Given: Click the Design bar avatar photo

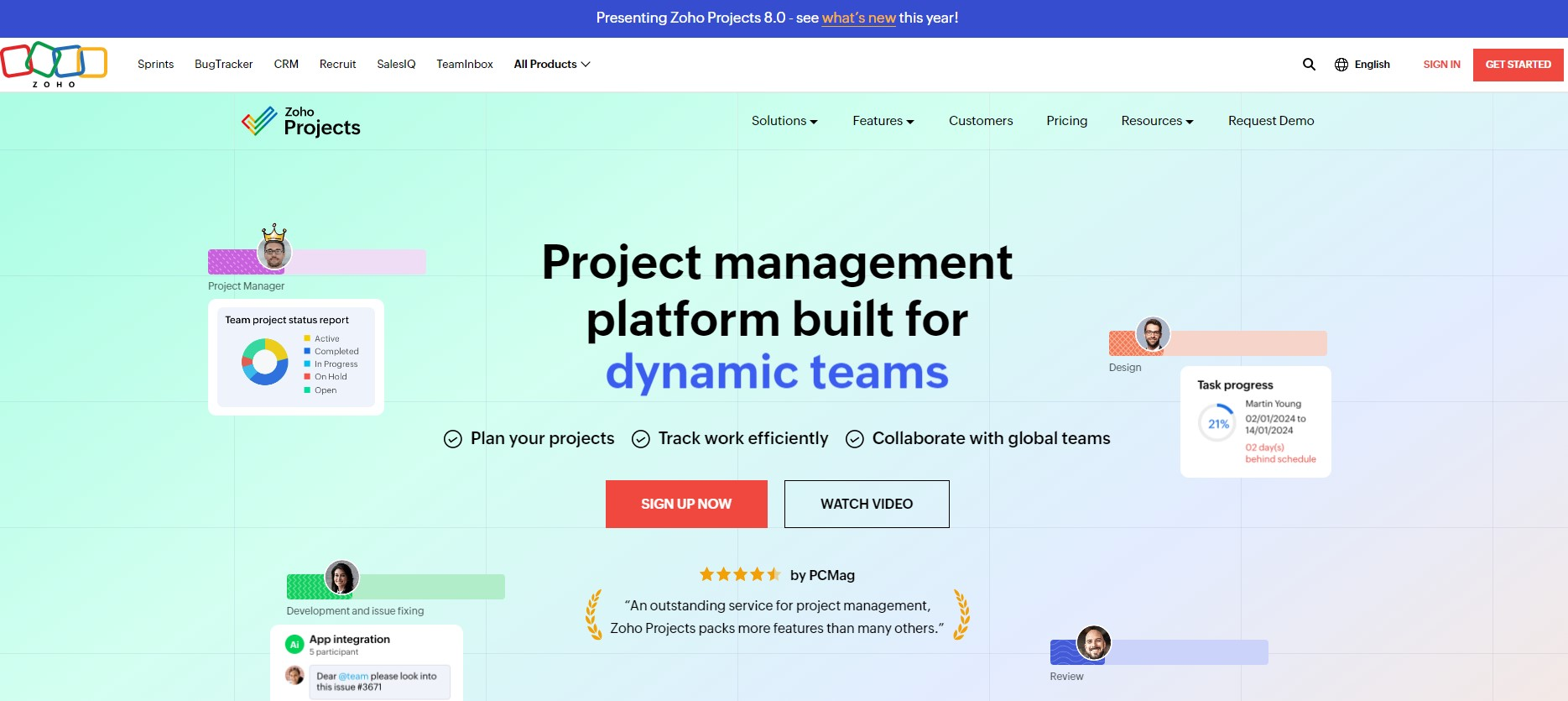Looking at the screenshot, I should [1153, 333].
